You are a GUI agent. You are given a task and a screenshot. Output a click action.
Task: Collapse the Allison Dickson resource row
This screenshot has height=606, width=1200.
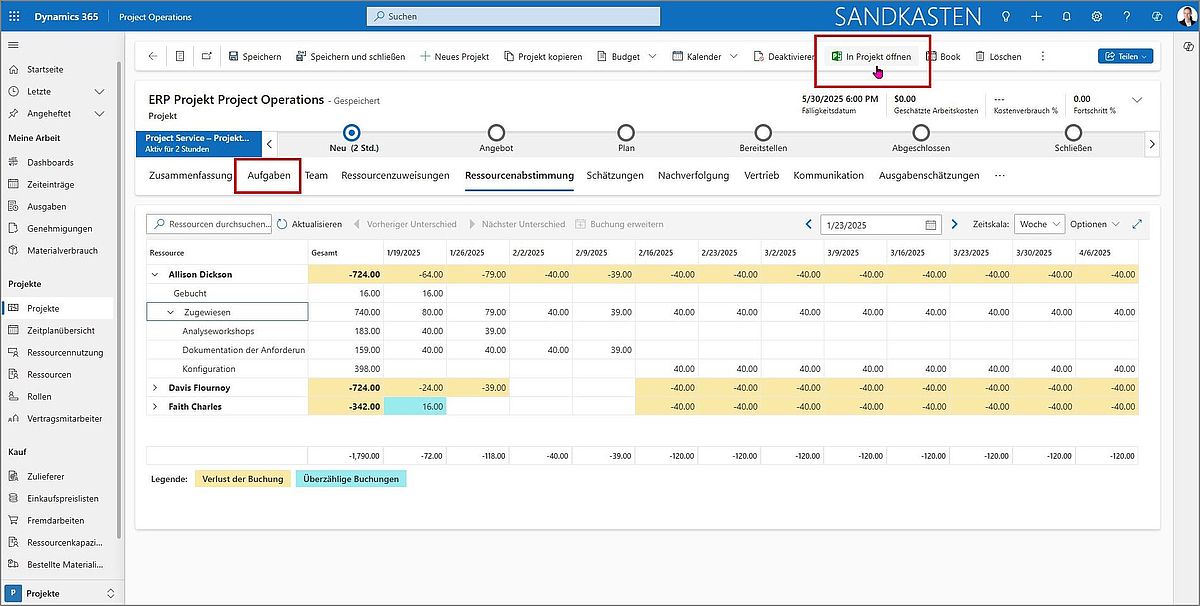coord(156,274)
